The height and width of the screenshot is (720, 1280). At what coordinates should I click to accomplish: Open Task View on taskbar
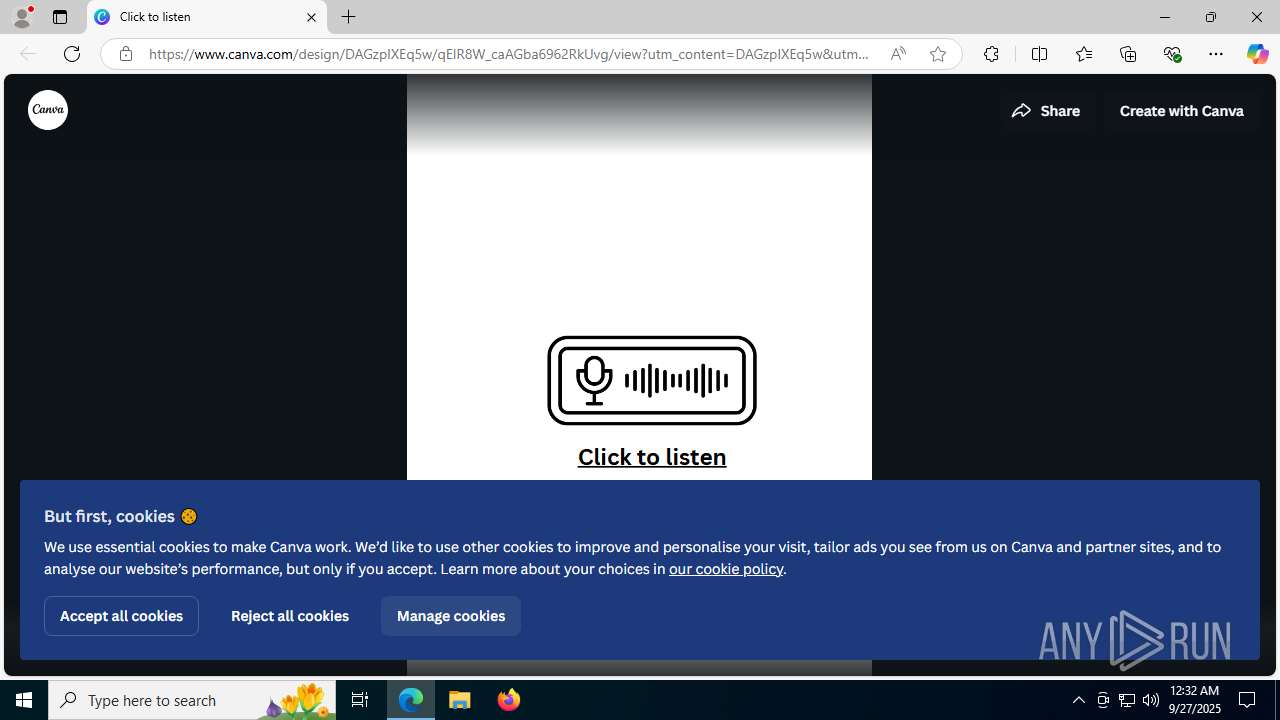tap(360, 700)
